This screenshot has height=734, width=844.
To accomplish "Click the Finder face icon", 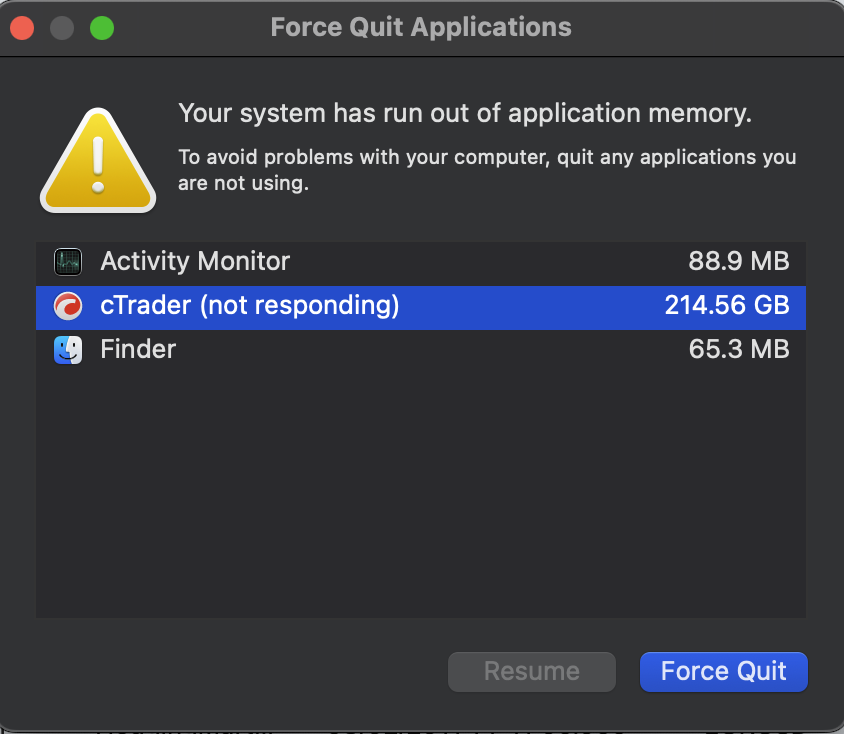I will click(68, 350).
